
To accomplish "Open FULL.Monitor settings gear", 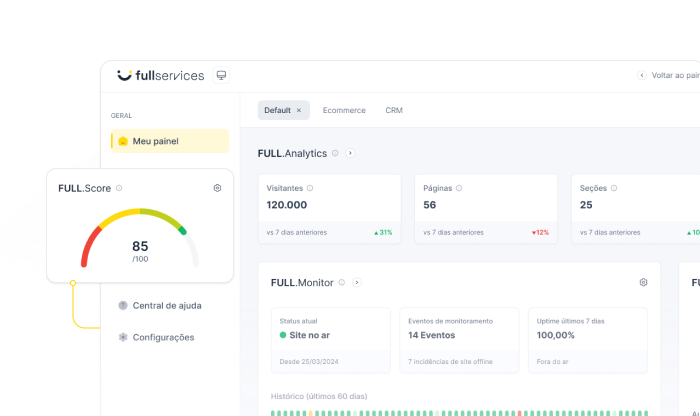I will tap(643, 282).
